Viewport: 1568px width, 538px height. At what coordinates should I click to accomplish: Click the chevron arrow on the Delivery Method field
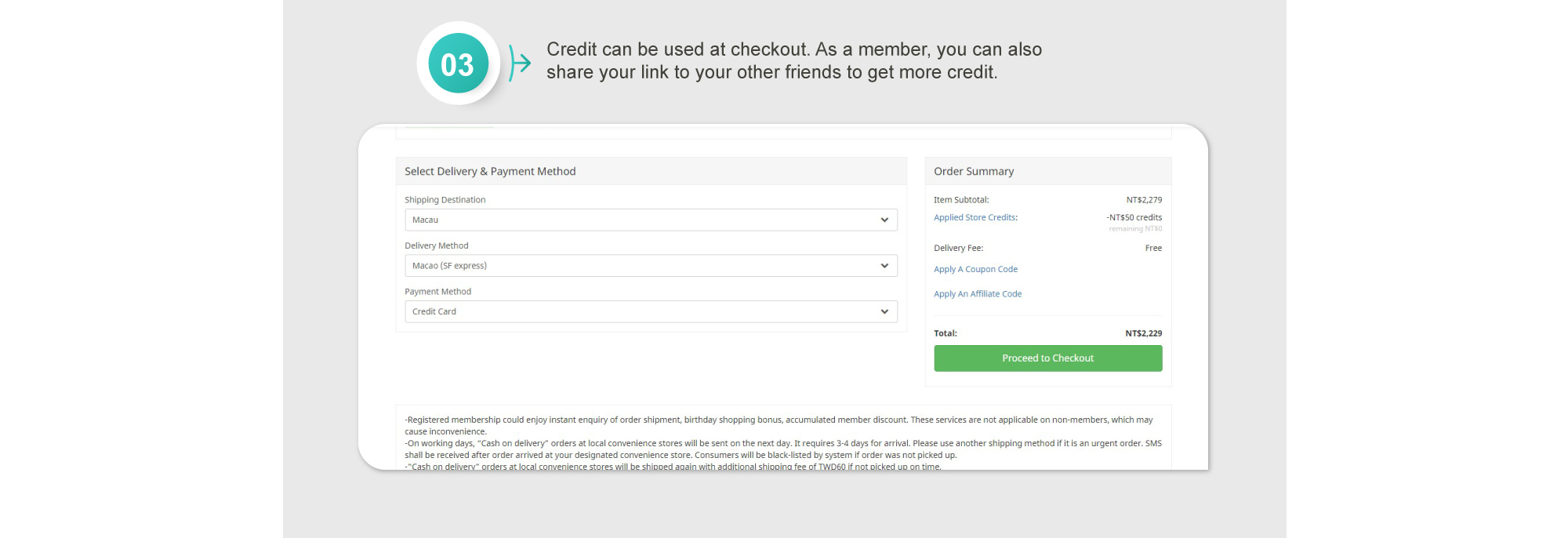884,266
